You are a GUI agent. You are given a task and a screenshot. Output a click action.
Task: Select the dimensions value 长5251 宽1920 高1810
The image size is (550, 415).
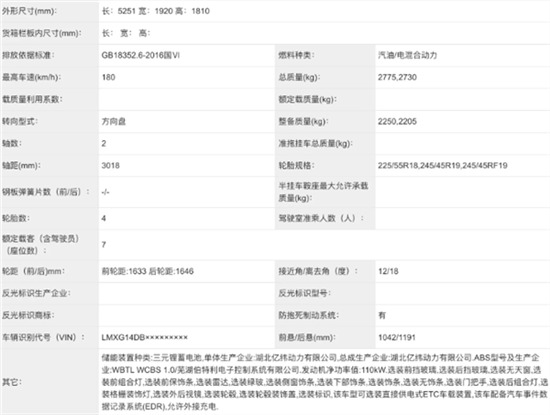pos(156,11)
